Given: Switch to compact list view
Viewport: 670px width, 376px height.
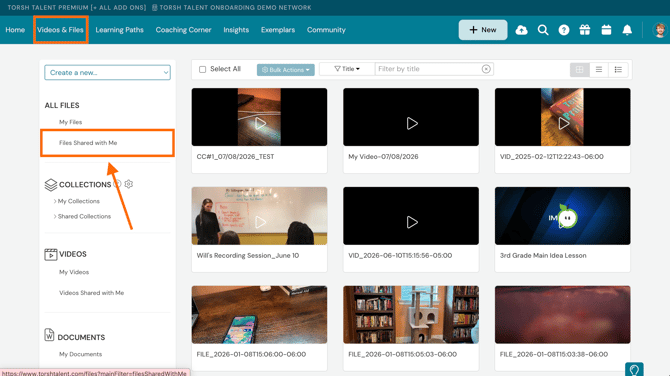Looking at the screenshot, I should point(599,69).
